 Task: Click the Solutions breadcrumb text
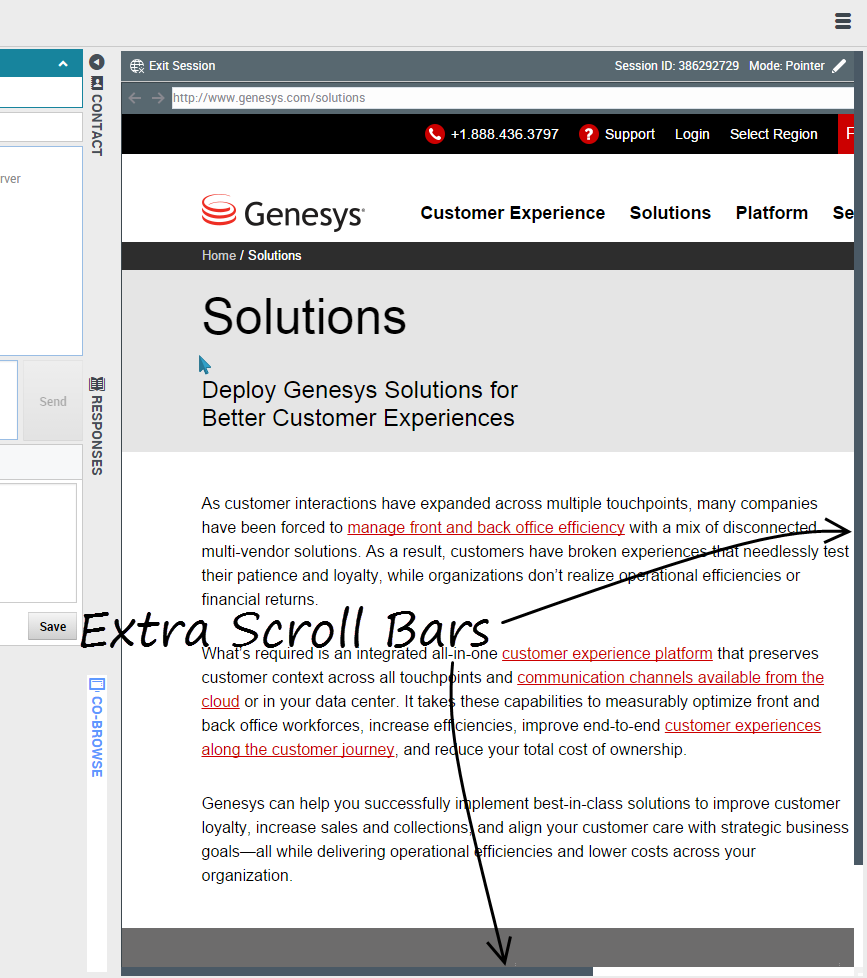pyautogui.click(x=274, y=256)
